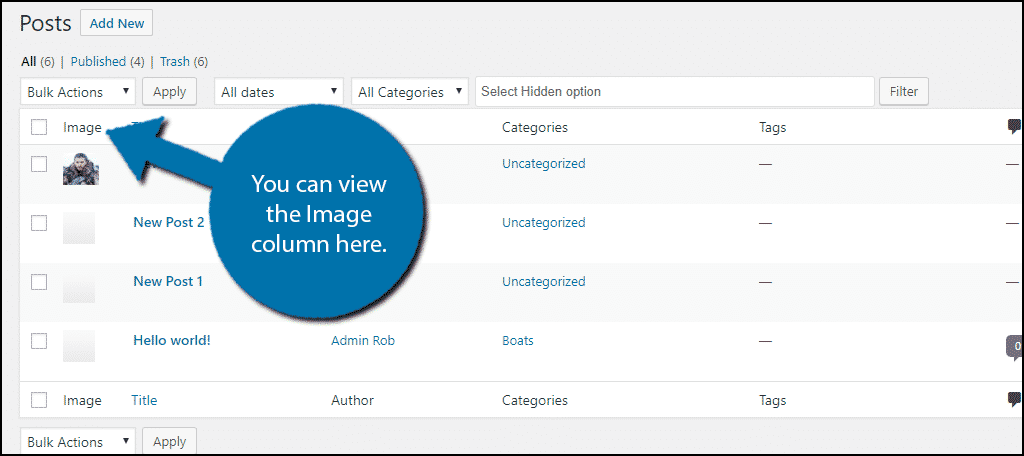Viewport: 1024px width, 456px height.
Task: Toggle the select-all checkbox in table header
Action: tap(39, 127)
